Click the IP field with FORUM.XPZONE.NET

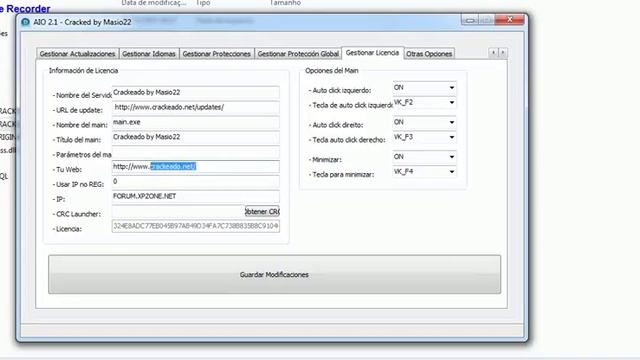[196, 196]
